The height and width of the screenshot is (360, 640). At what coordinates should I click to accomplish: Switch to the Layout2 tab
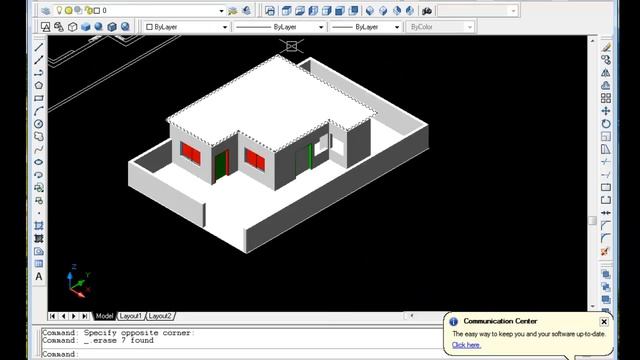tap(160, 316)
